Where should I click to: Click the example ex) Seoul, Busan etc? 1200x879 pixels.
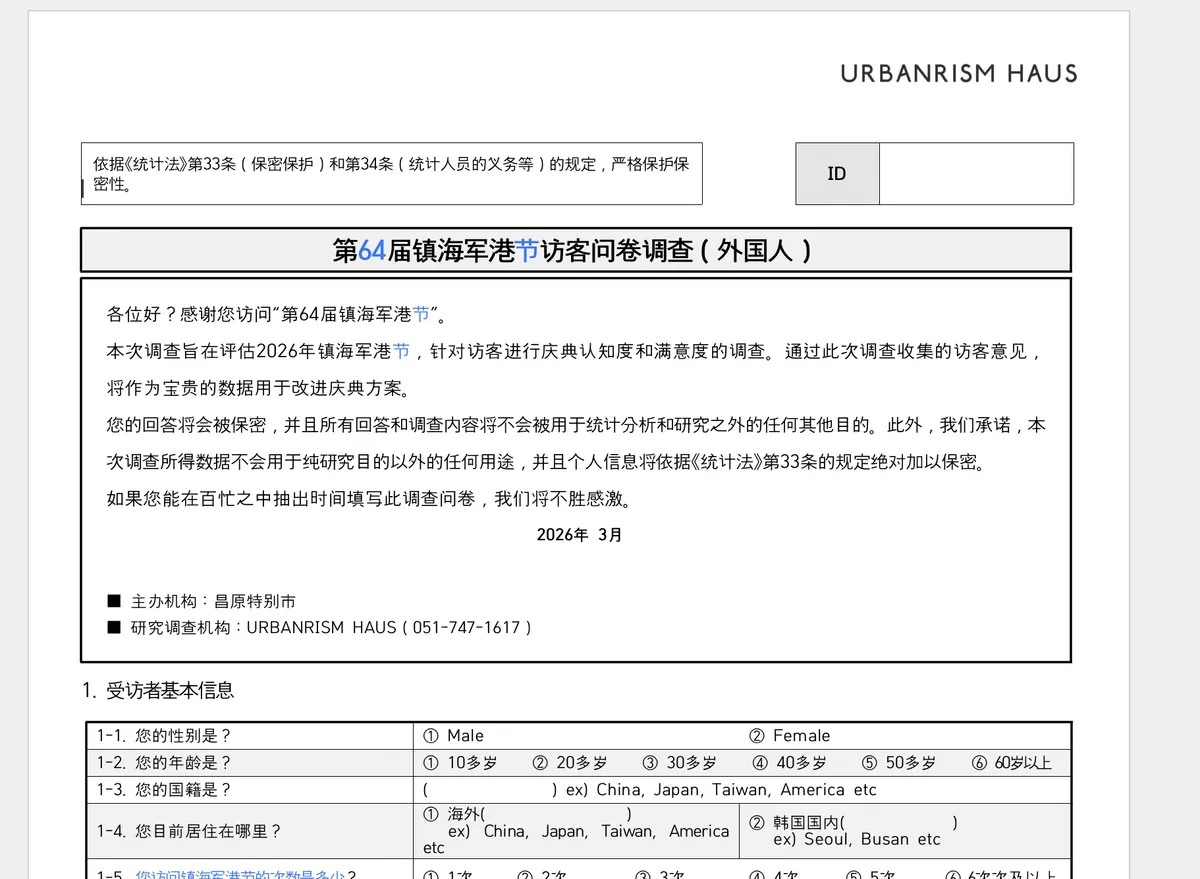(x=857, y=839)
